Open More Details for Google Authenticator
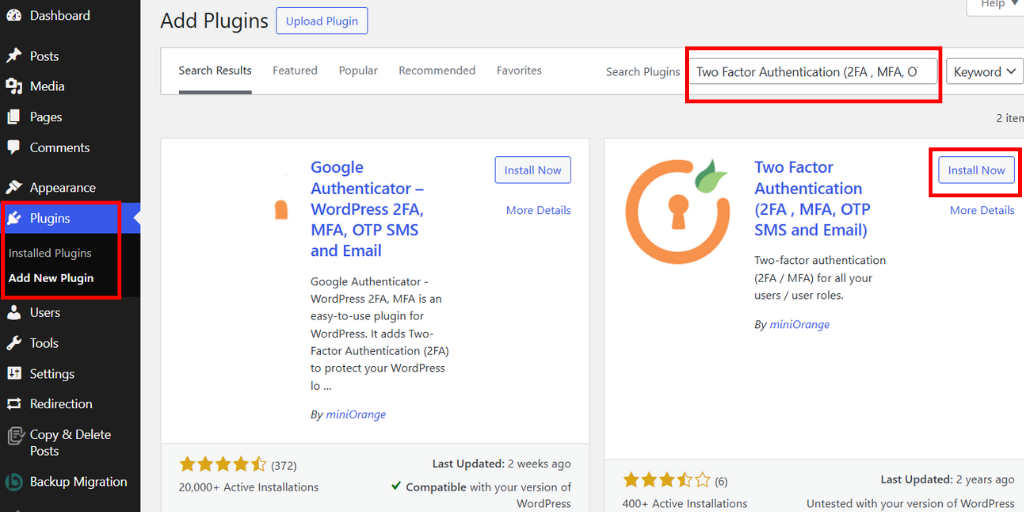 pyautogui.click(x=539, y=210)
